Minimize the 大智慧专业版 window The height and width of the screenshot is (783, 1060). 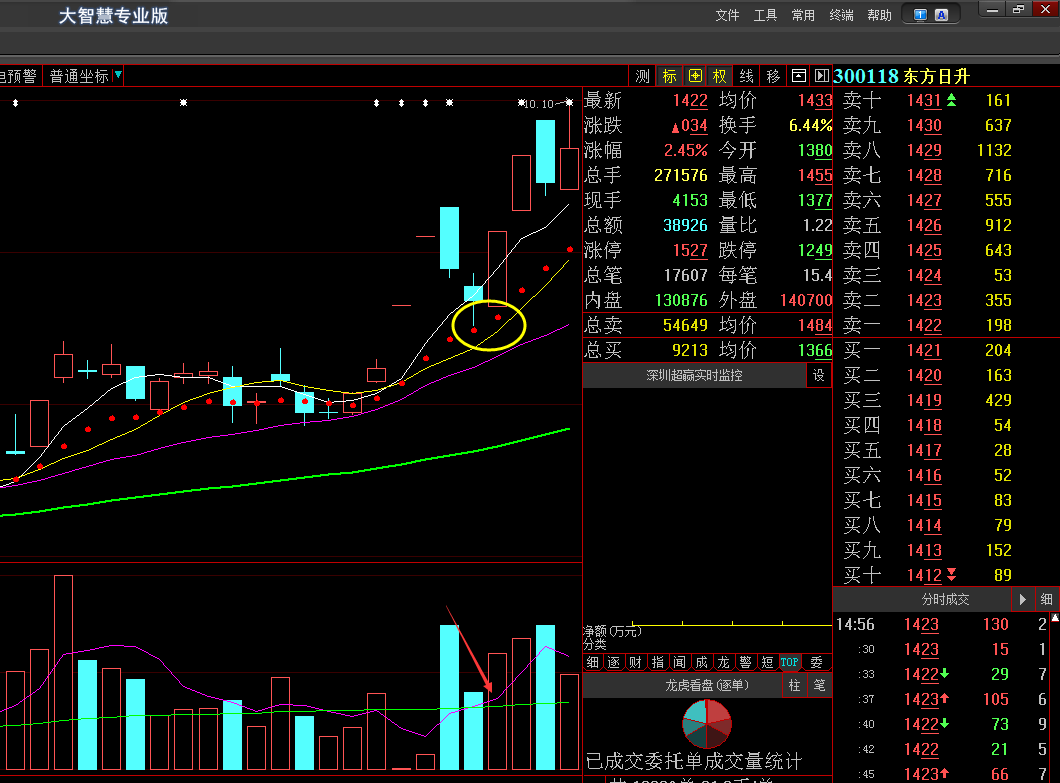click(992, 9)
